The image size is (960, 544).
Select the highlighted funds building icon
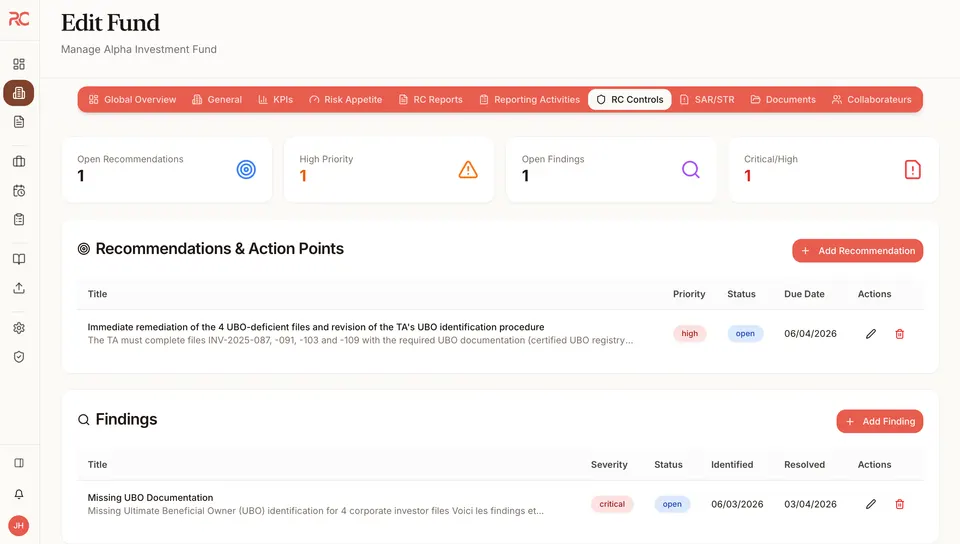tap(19, 93)
